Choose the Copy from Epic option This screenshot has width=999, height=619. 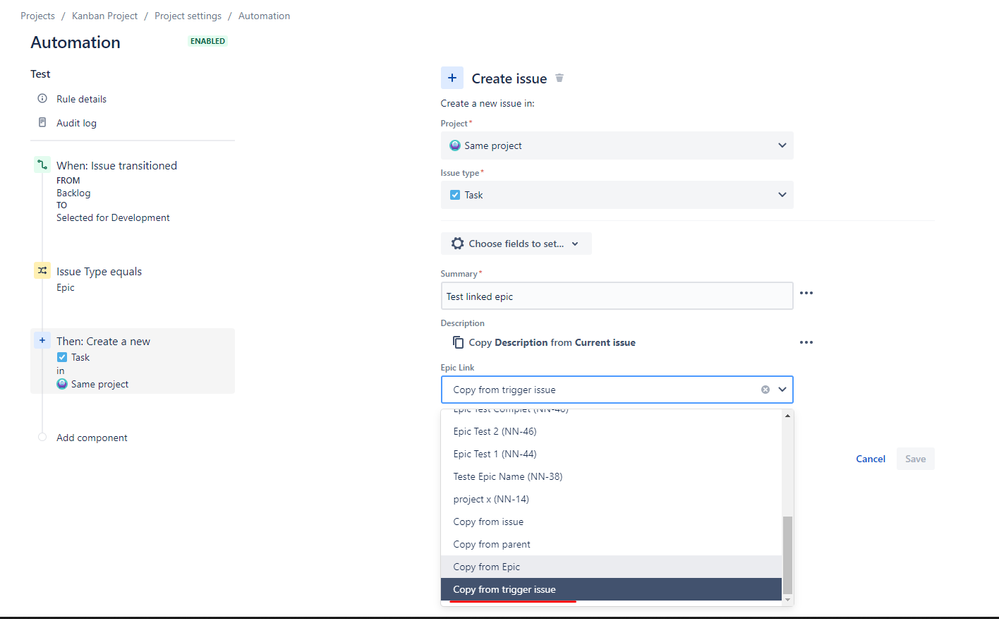(611, 567)
